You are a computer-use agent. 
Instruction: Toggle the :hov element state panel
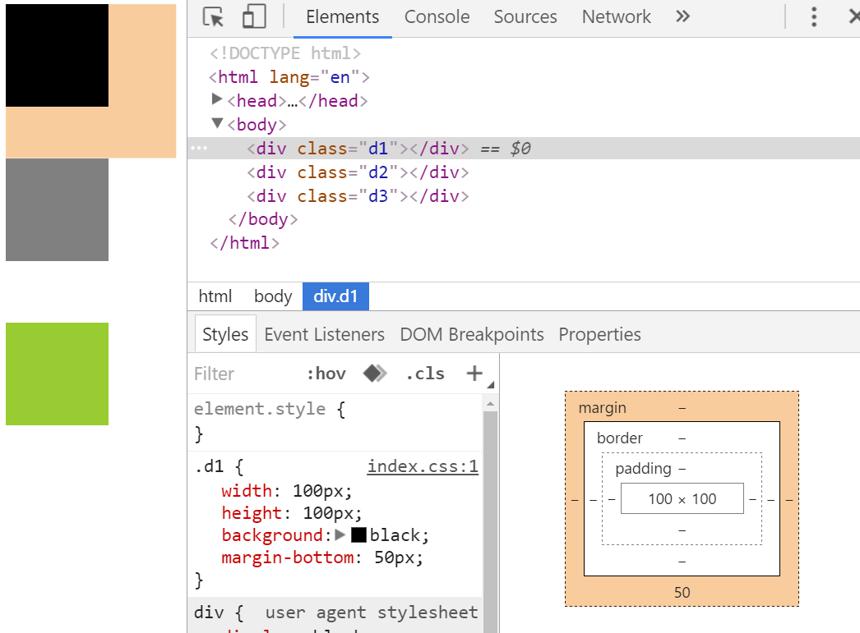tap(326, 374)
